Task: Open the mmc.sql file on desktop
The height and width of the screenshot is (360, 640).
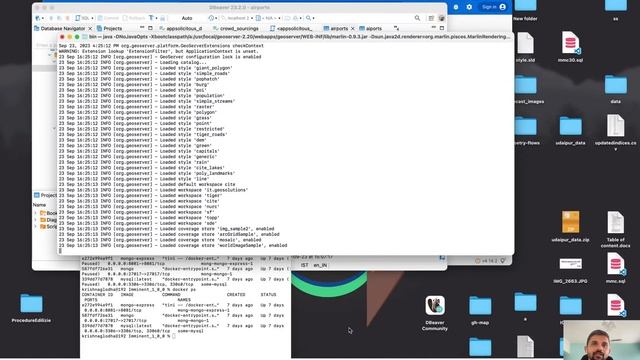Action: coord(616,268)
